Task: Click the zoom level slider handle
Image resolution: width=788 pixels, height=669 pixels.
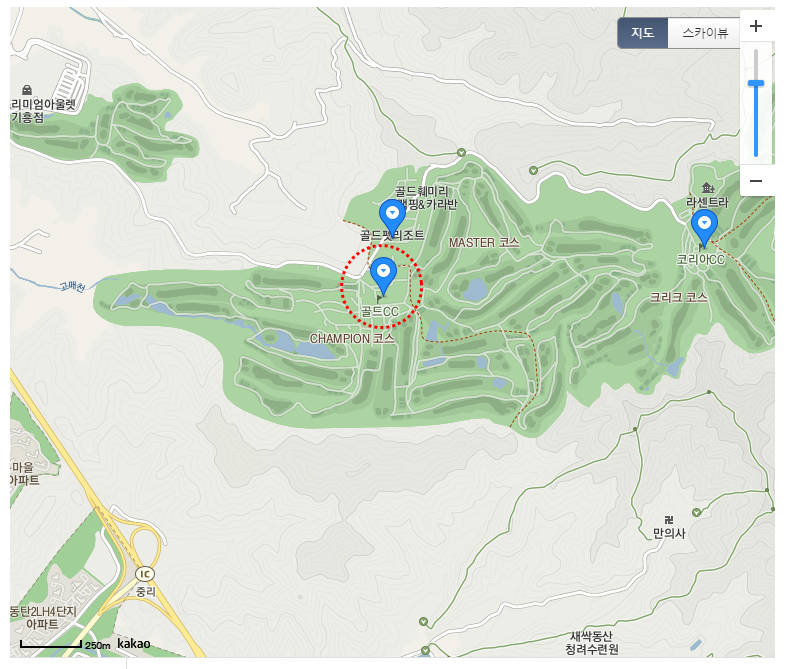Action: click(x=756, y=83)
